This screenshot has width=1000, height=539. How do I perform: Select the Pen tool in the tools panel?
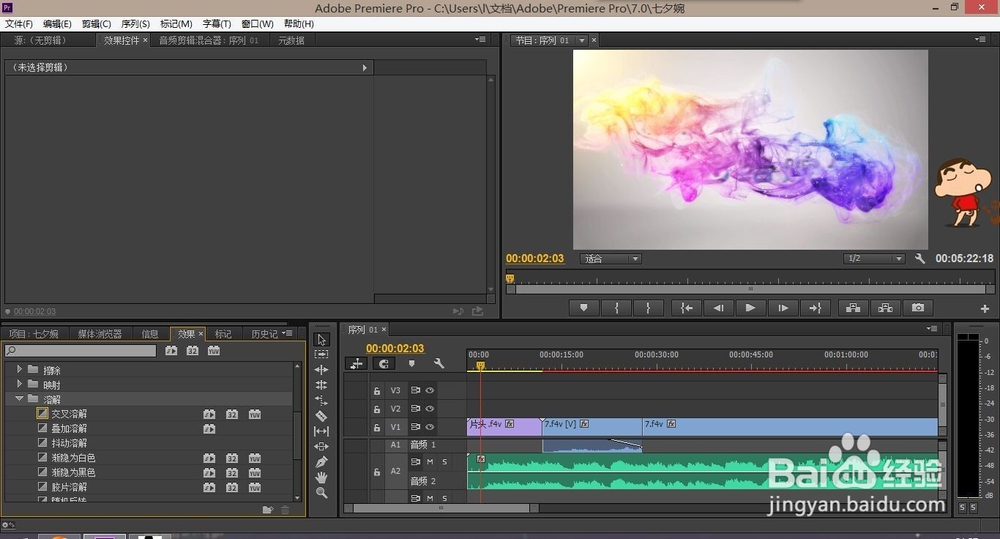tap(321, 462)
